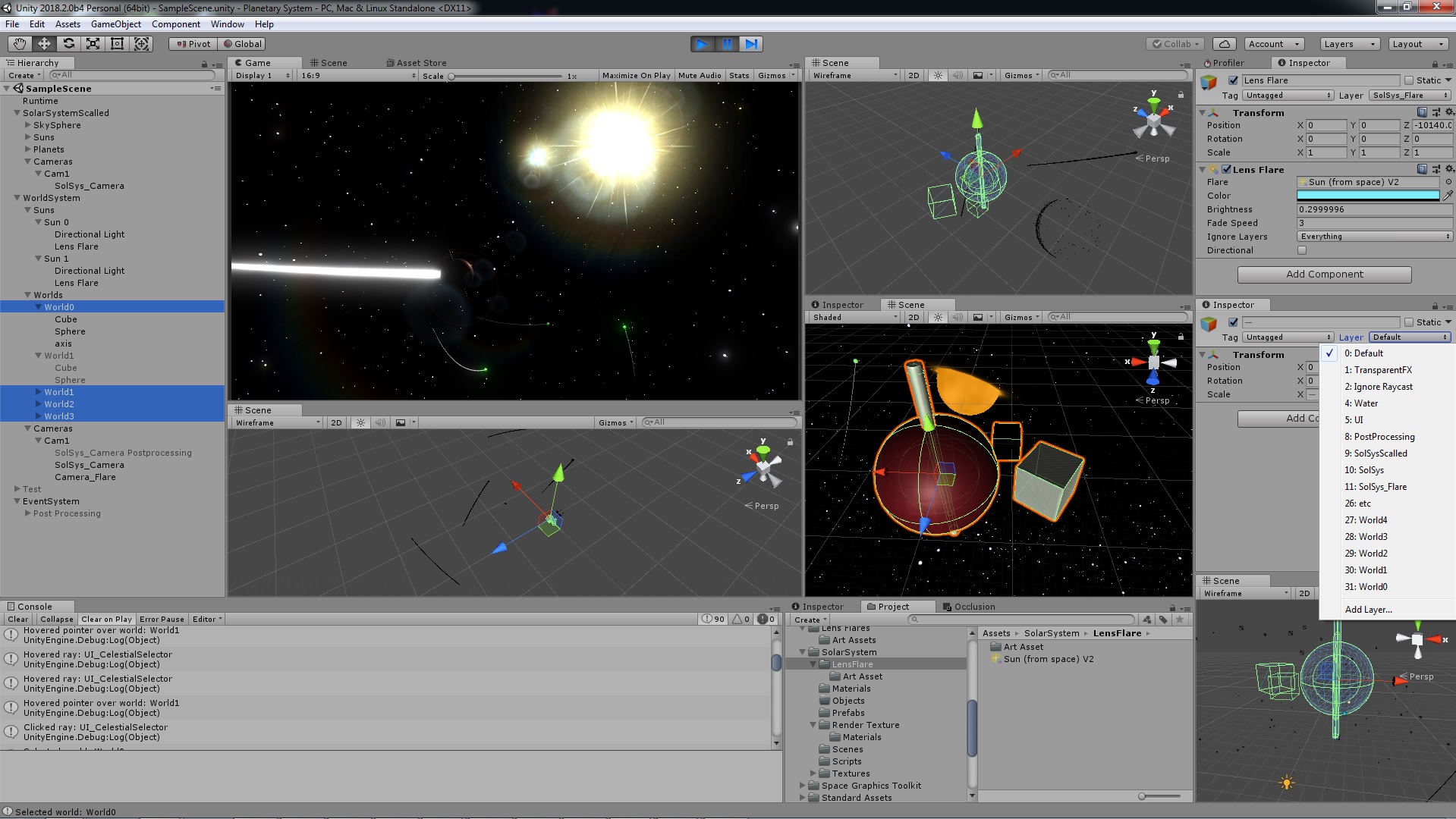The height and width of the screenshot is (819, 1456).
Task: Step one frame forward with the step button
Action: click(751, 44)
